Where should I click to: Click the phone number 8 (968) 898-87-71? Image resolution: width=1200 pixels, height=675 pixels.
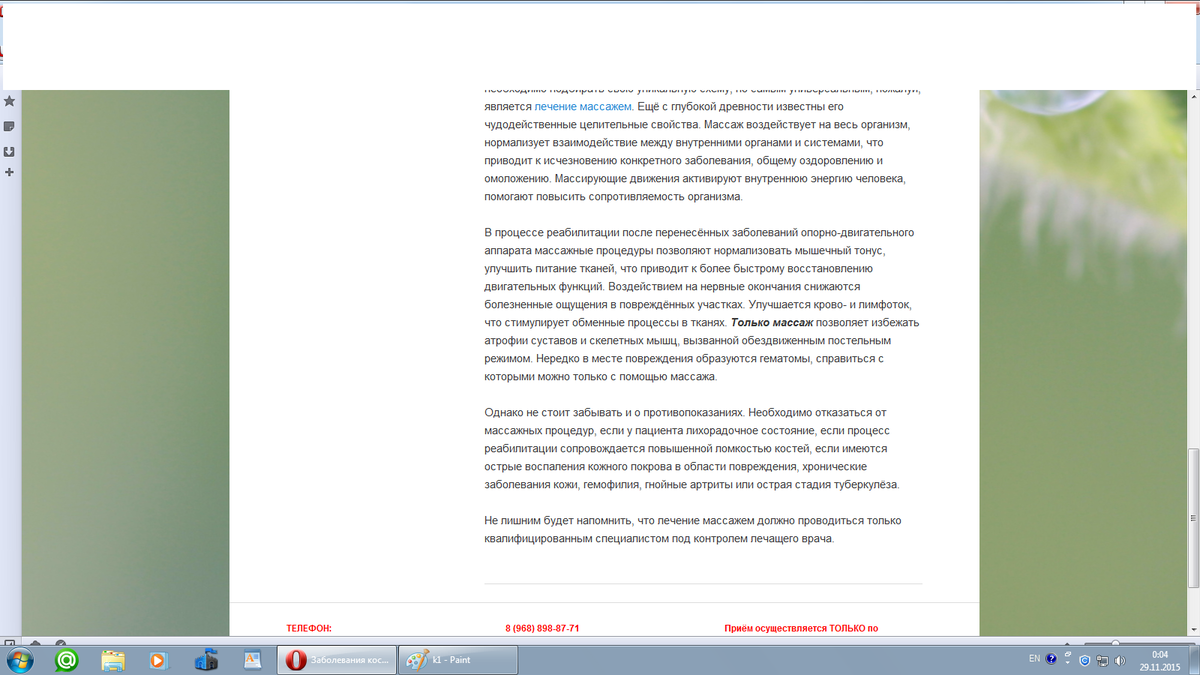(x=542, y=628)
